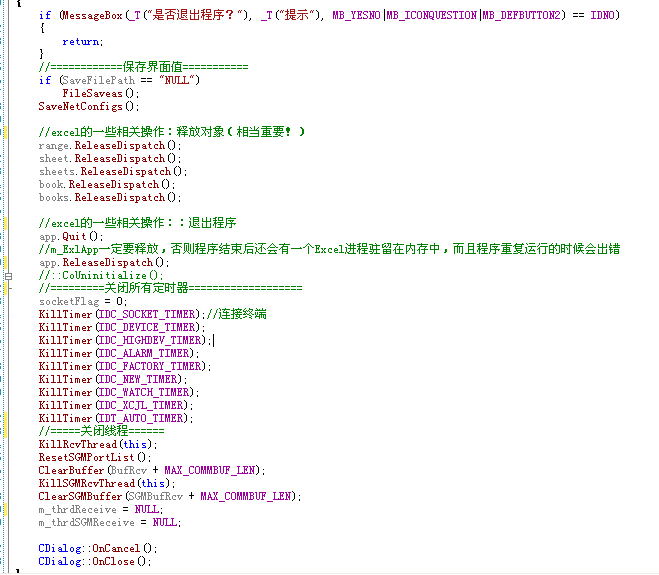Click the '退出程序' excel comment line

point(137,223)
